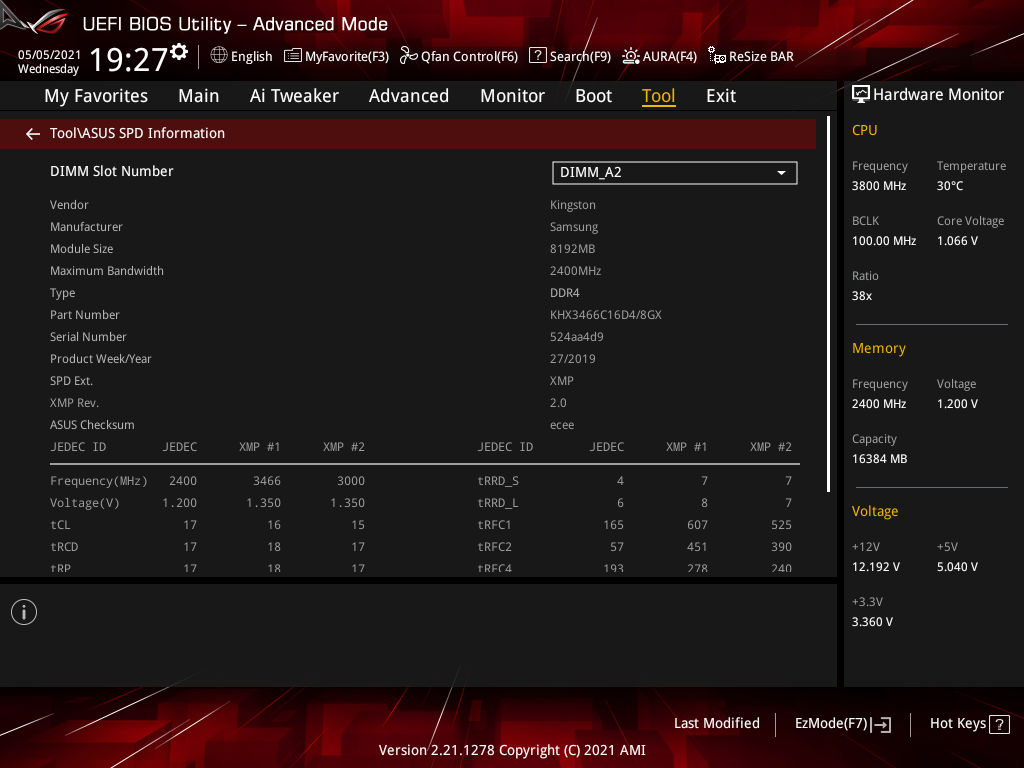Click the tRFC1 XMP #1 value 607
Image resolution: width=1024 pixels, height=768 pixels.
pyautogui.click(x=697, y=525)
